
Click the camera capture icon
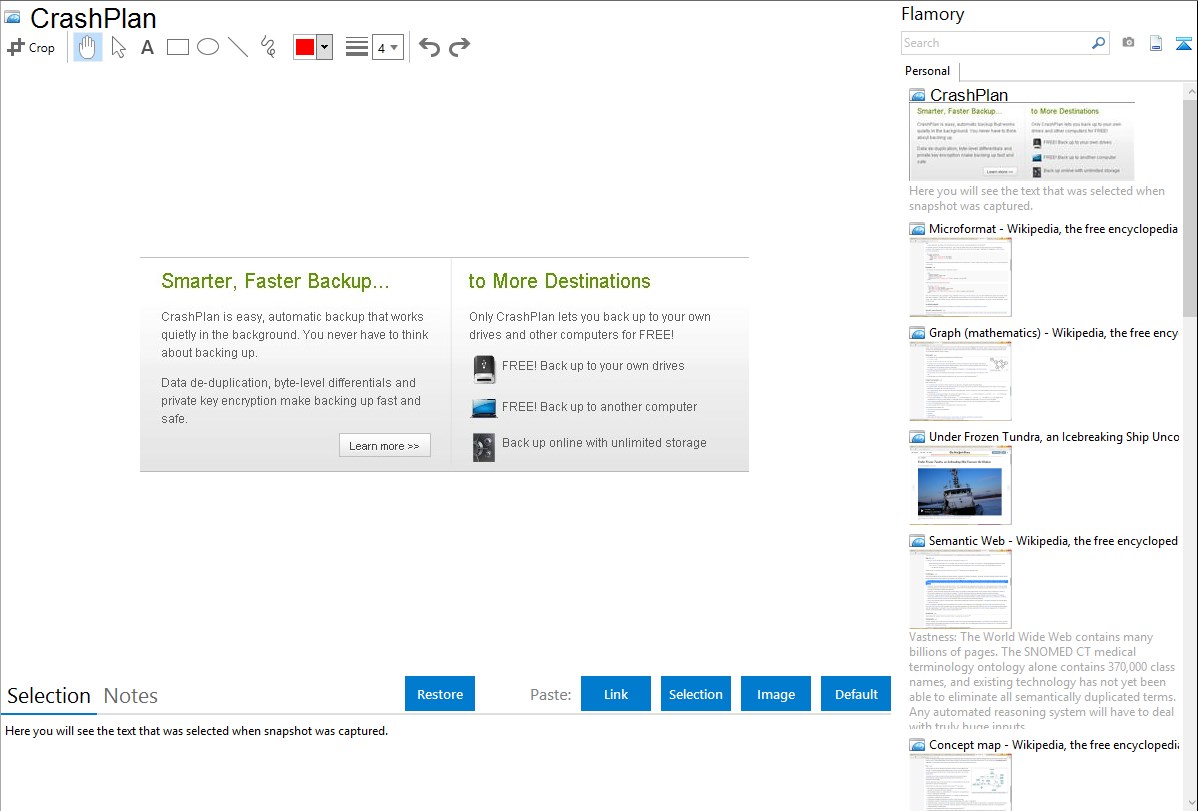click(x=1128, y=43)
